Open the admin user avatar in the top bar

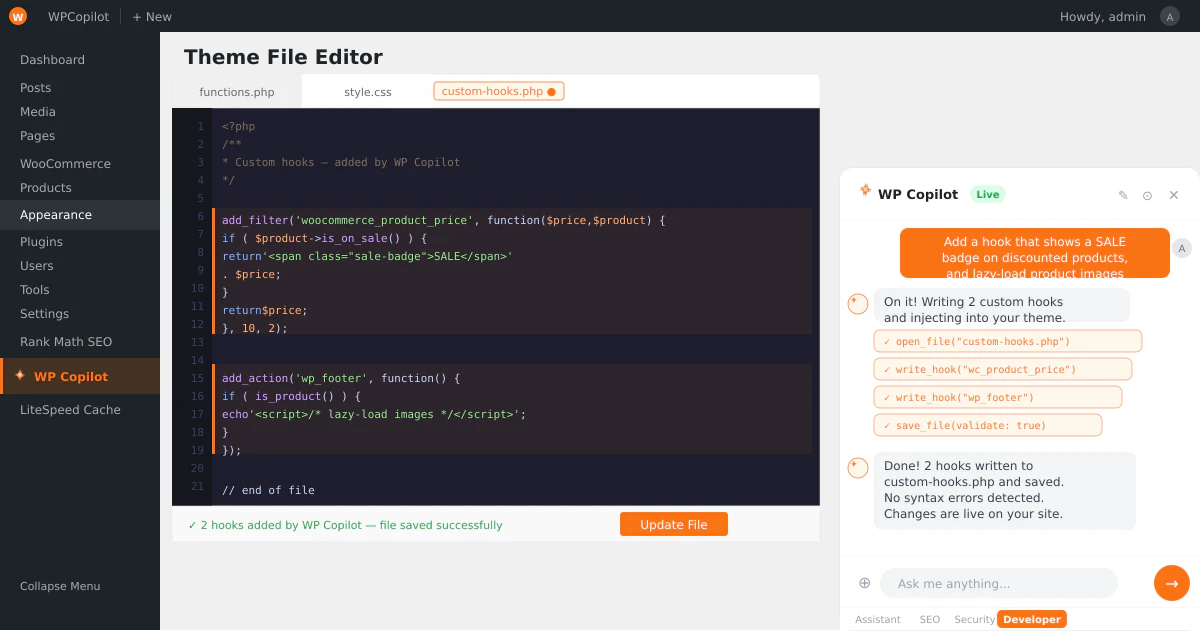(1170, 16)
